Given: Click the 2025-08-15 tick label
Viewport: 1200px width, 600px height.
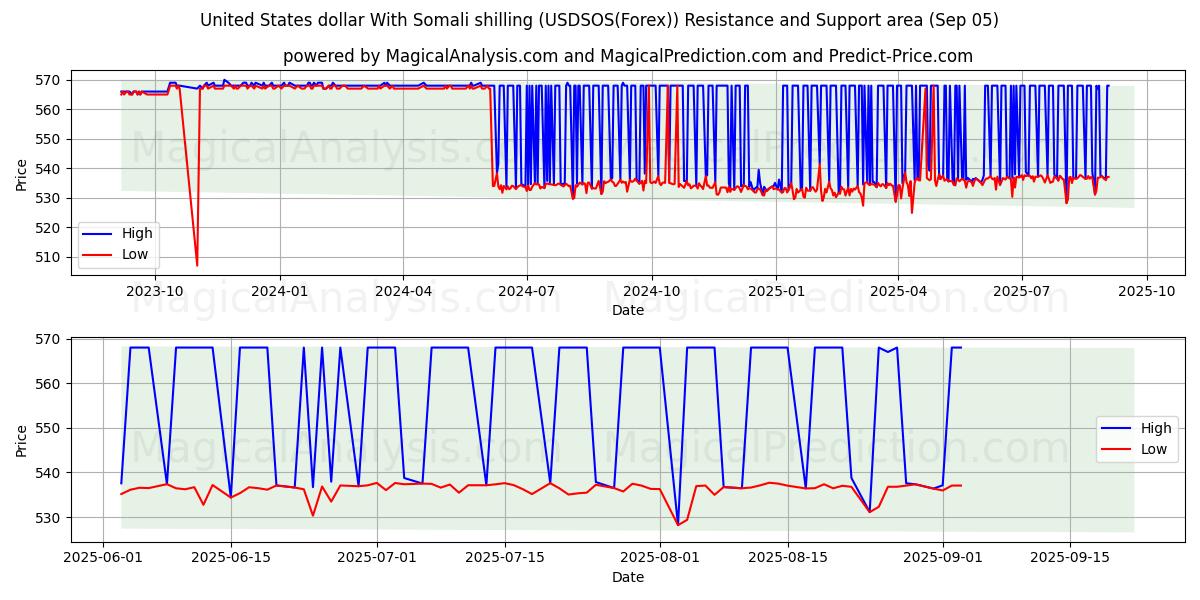Looking at the screenshot, I should tap(788, 557).
